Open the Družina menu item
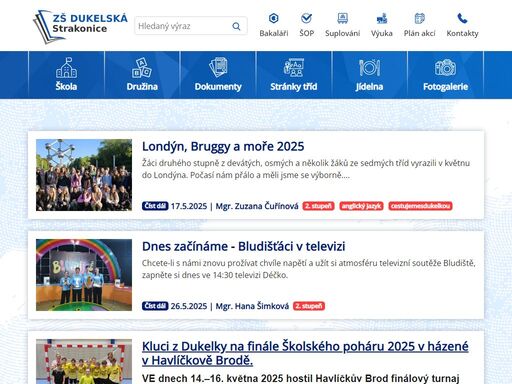The width and height of the screenshot is (512, 384). pos(142,75)
